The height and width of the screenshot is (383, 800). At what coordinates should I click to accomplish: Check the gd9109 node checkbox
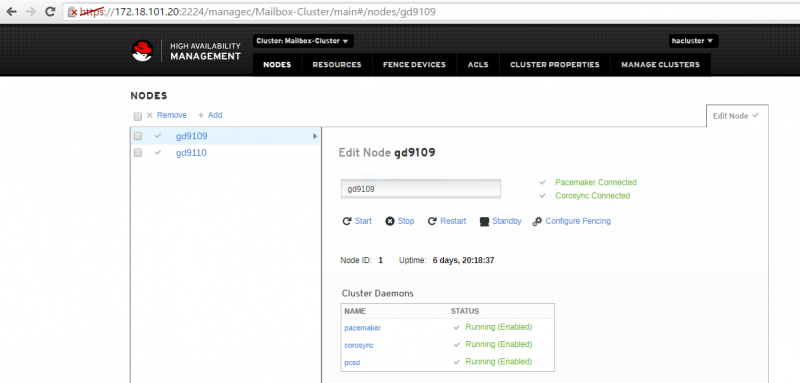tap(137, 136)
